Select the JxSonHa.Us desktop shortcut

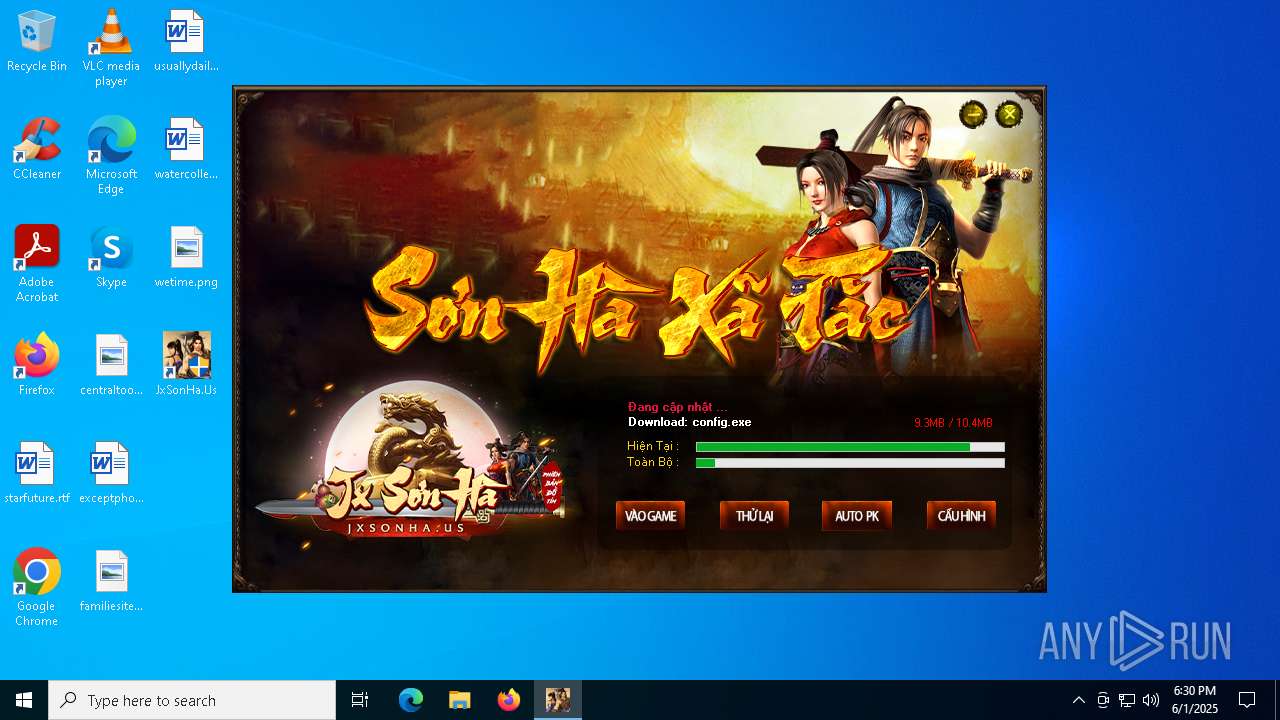tap(186, 366)
